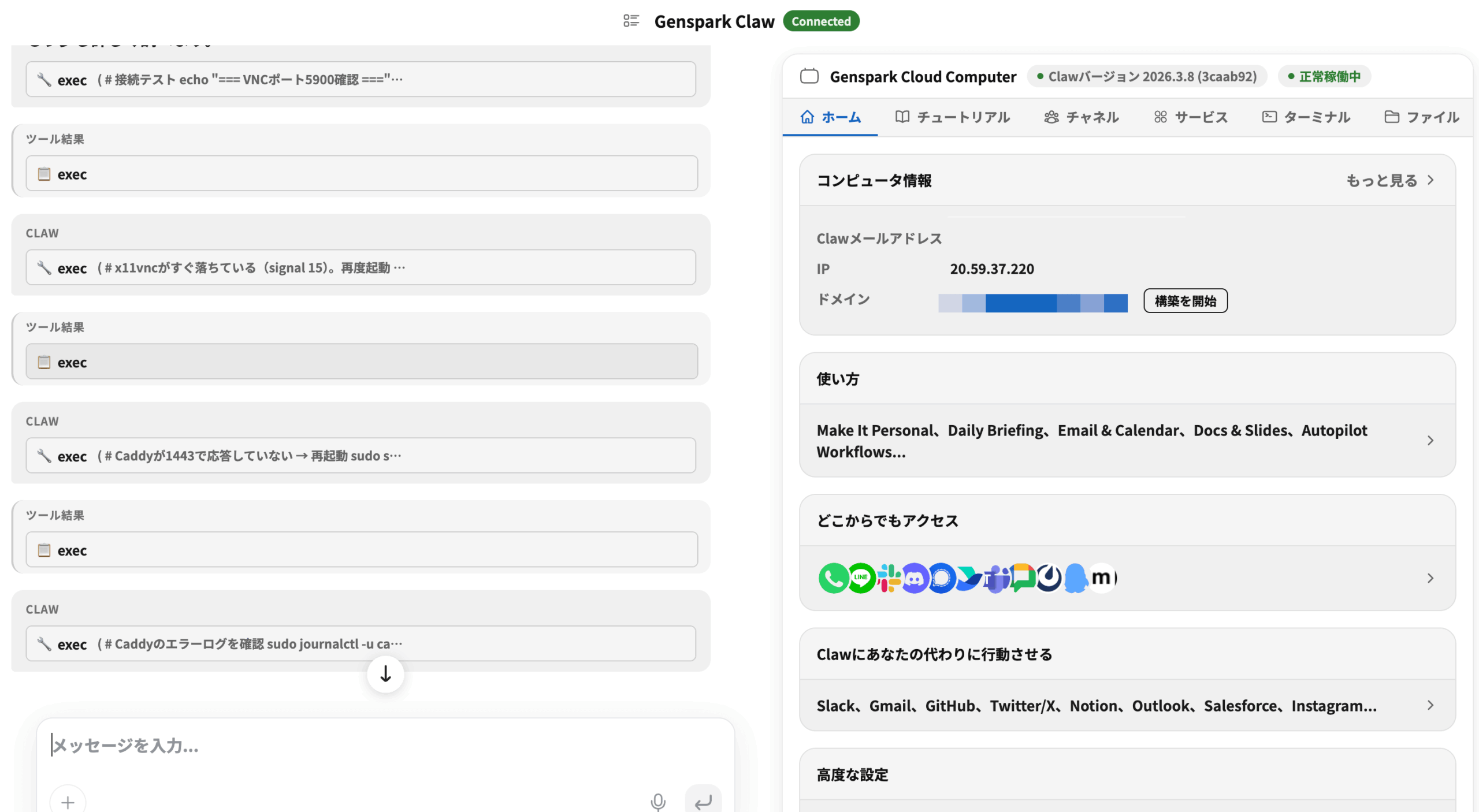This screenshot has width=1479, height=812.
Task: Open the ターミナル tab
Action: (1306, 117)
